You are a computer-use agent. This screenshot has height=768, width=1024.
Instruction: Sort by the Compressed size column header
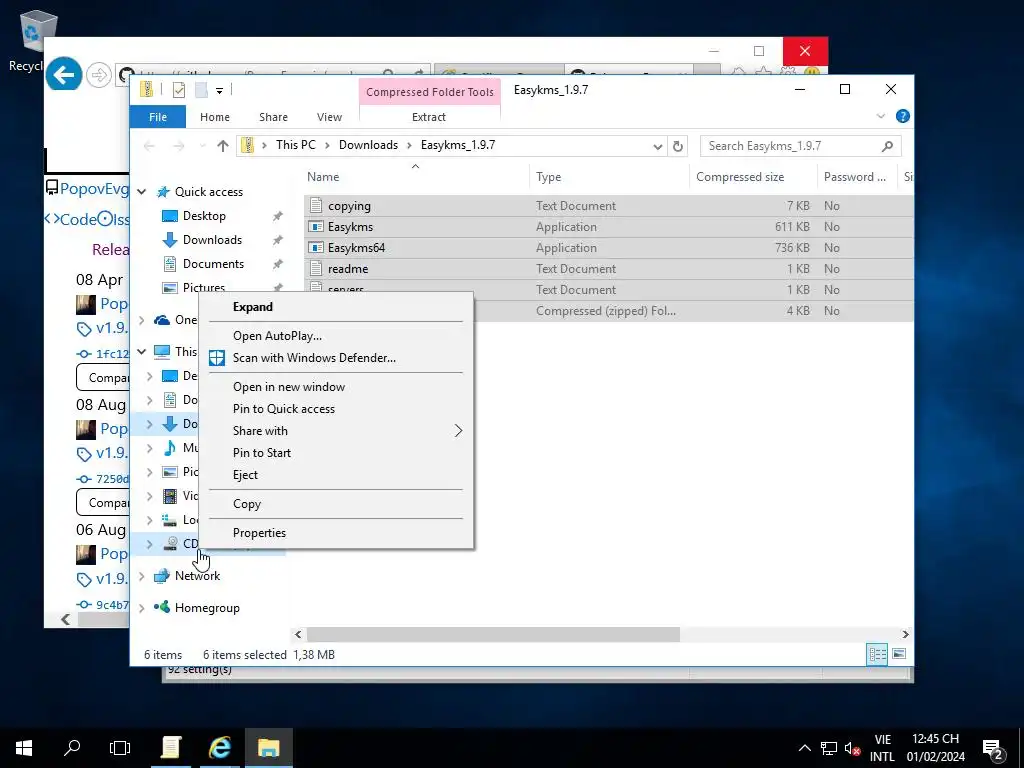point(753,177)
